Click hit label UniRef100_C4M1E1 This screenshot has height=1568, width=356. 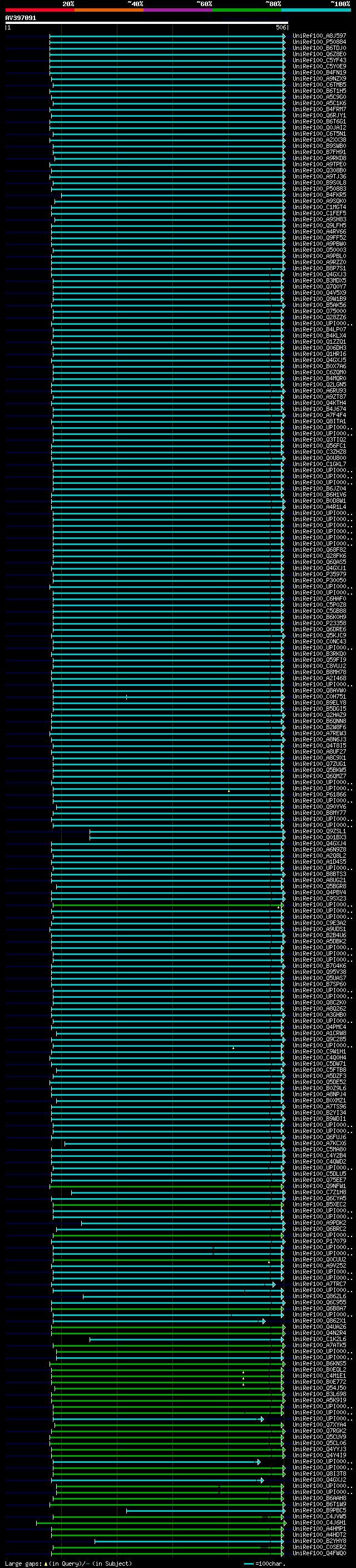(319, 1376)
